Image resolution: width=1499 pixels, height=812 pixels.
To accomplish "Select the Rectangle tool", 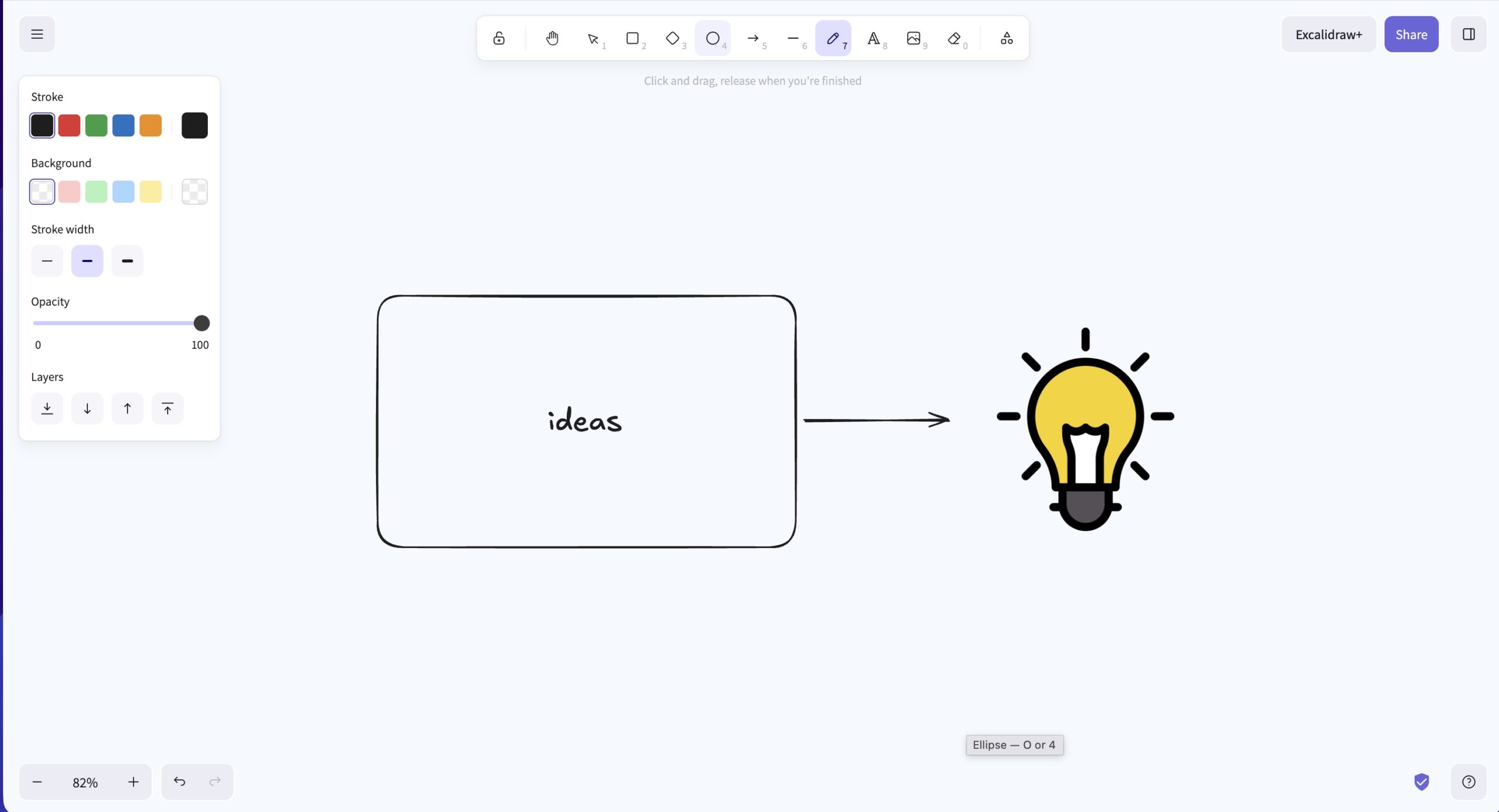I will tap(632, 38).
